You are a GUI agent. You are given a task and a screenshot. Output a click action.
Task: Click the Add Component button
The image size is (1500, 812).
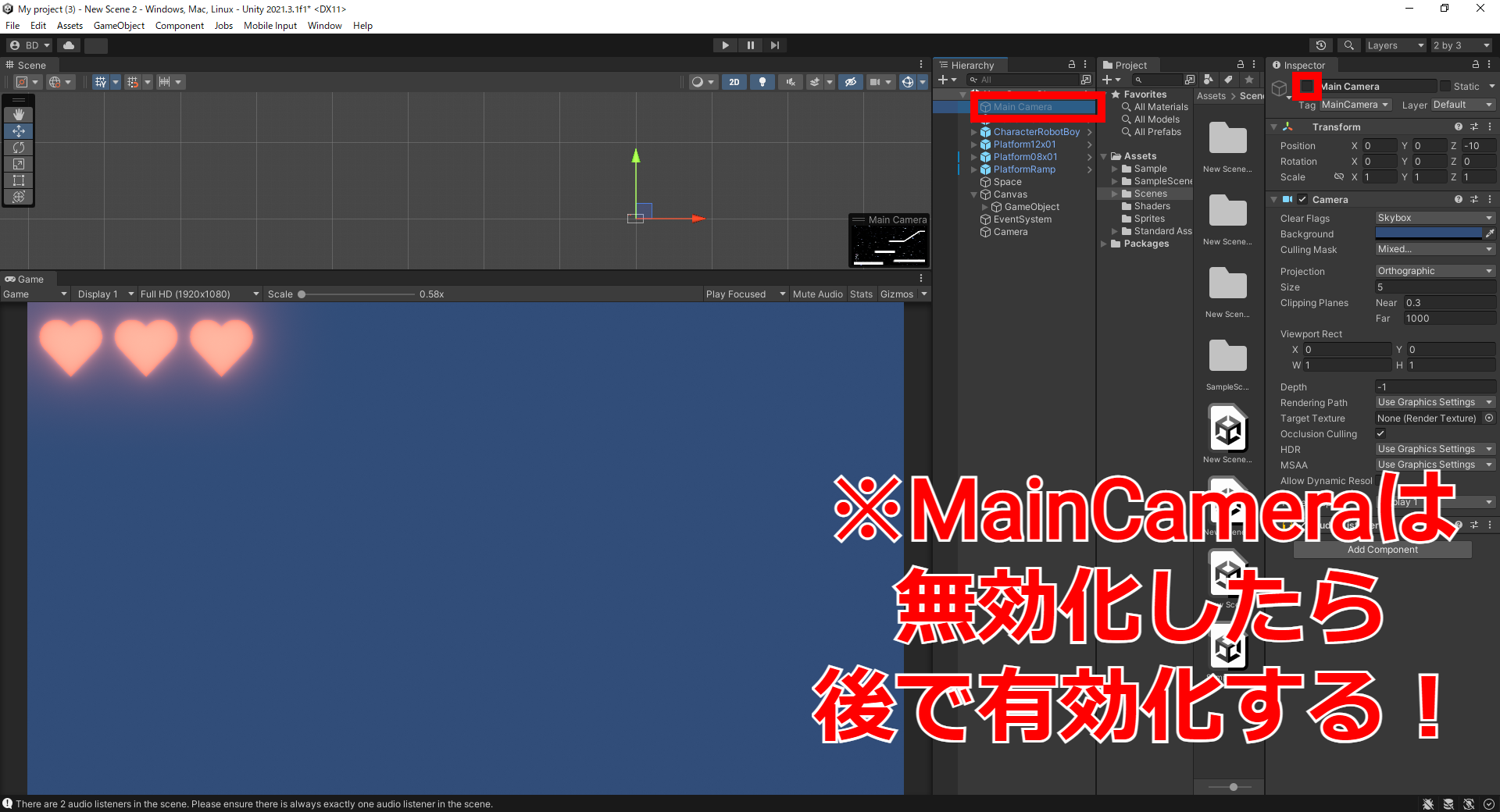pyautogui.click(x=1381, y=549)
